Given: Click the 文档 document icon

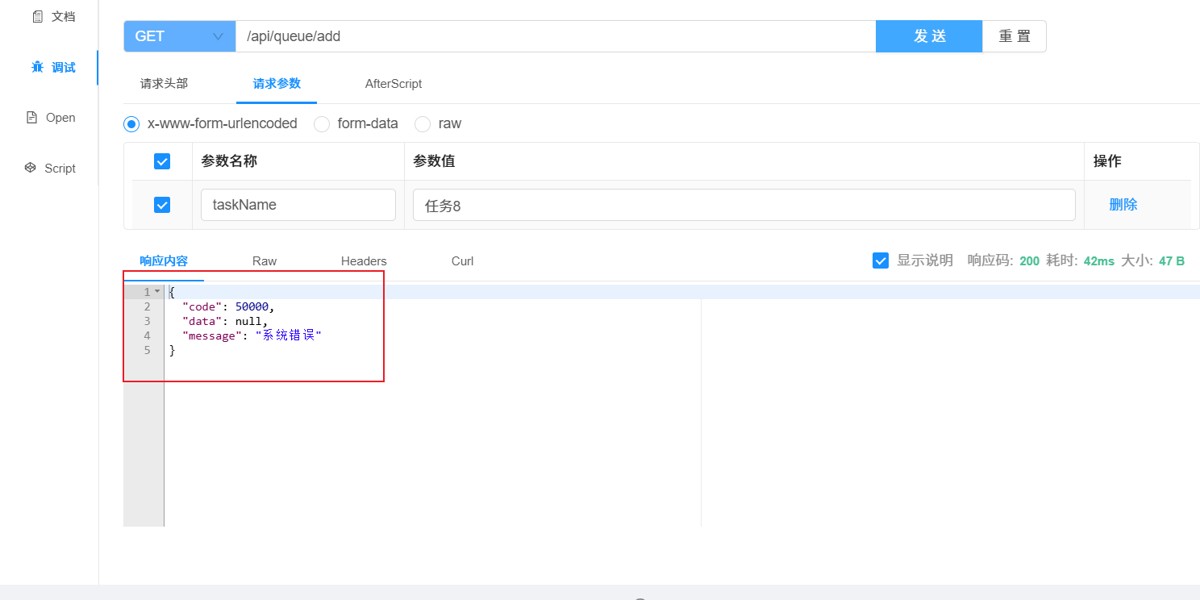Looking at the screenshot, I should coord(38,17).
